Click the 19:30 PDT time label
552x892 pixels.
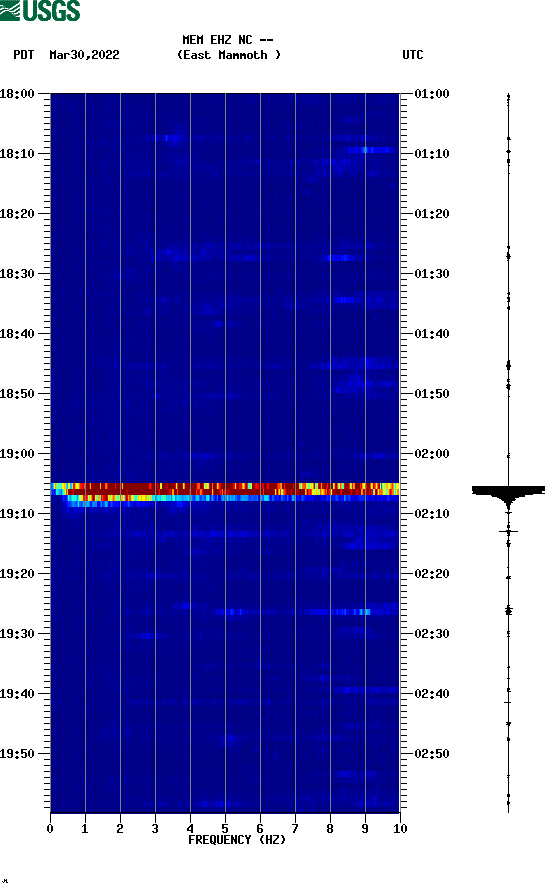coord(17,634)
